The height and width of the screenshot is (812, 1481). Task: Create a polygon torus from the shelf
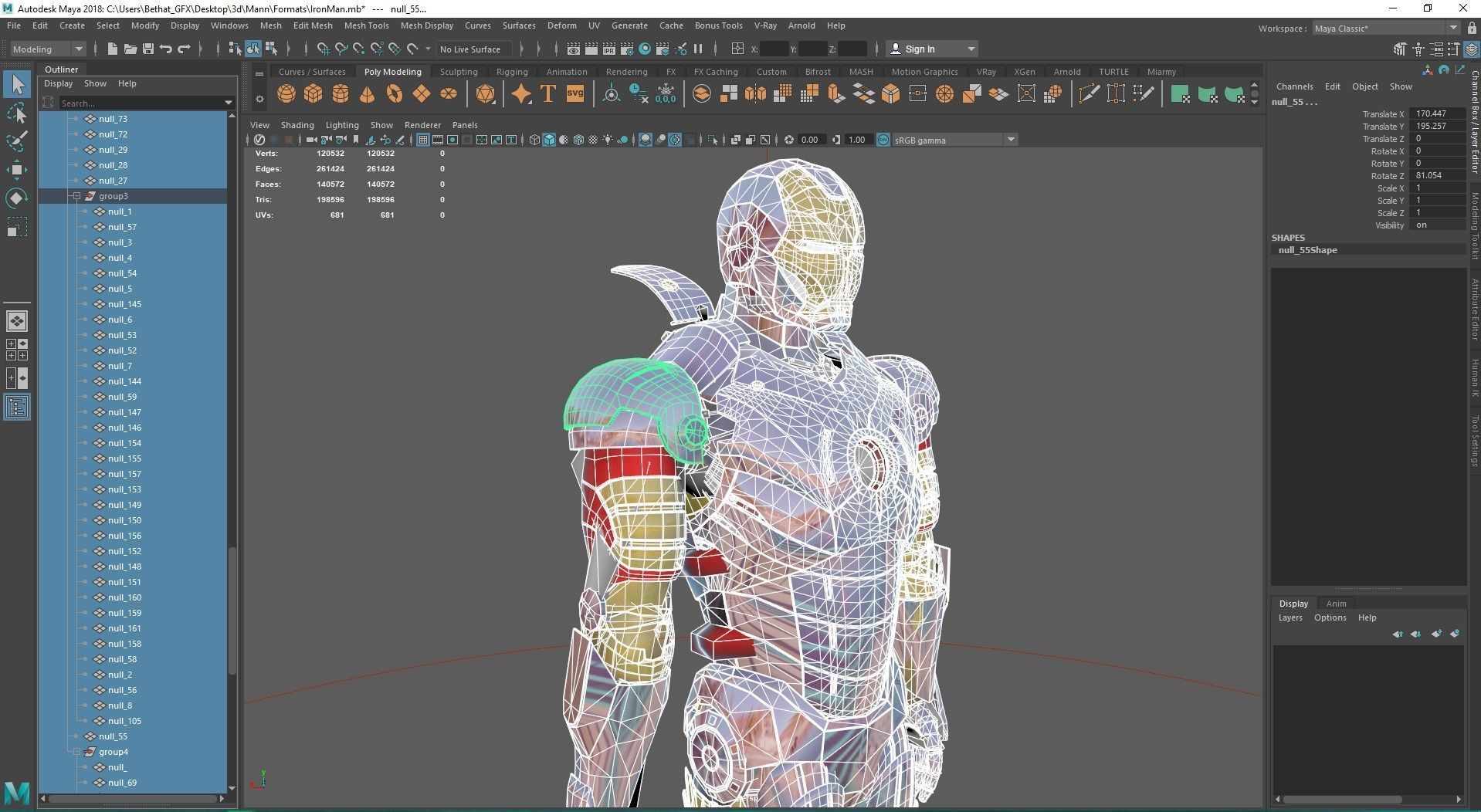click(x=395, y=94)
